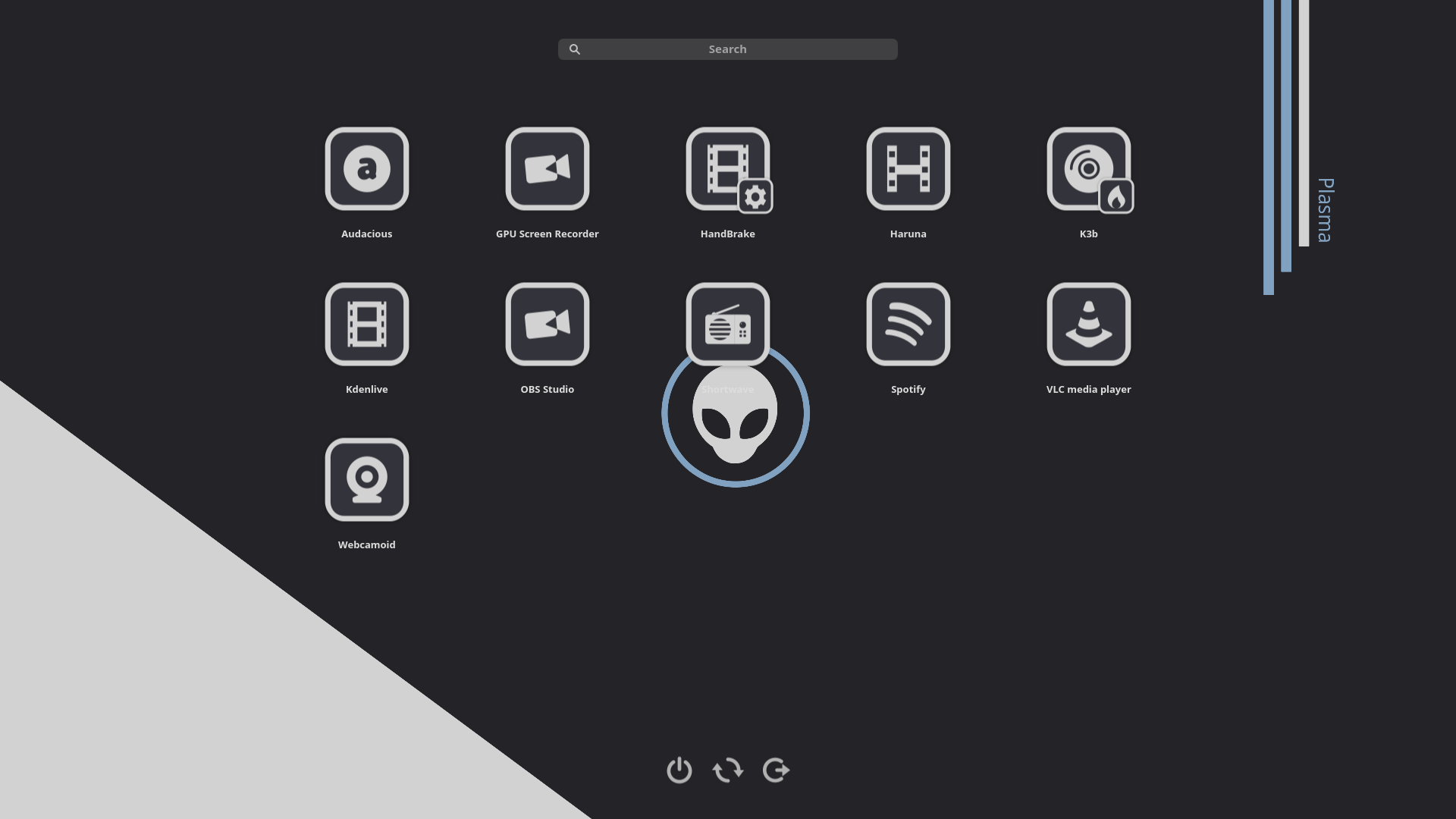Open GPU Screen Recorder icon
The image size is (1456, 819).
[547, 168]
